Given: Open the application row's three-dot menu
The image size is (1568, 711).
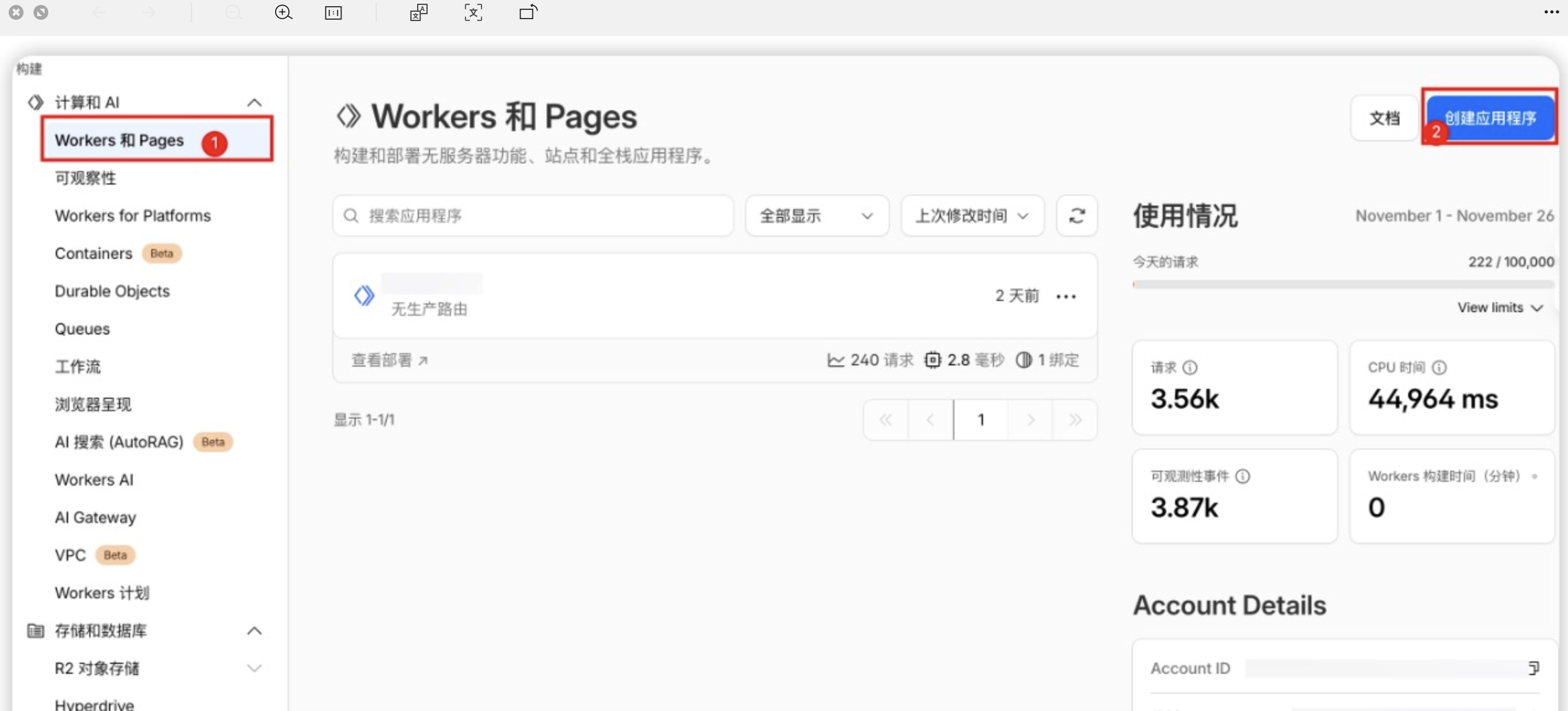Looking at the screenshot, I should (1066, 297).
